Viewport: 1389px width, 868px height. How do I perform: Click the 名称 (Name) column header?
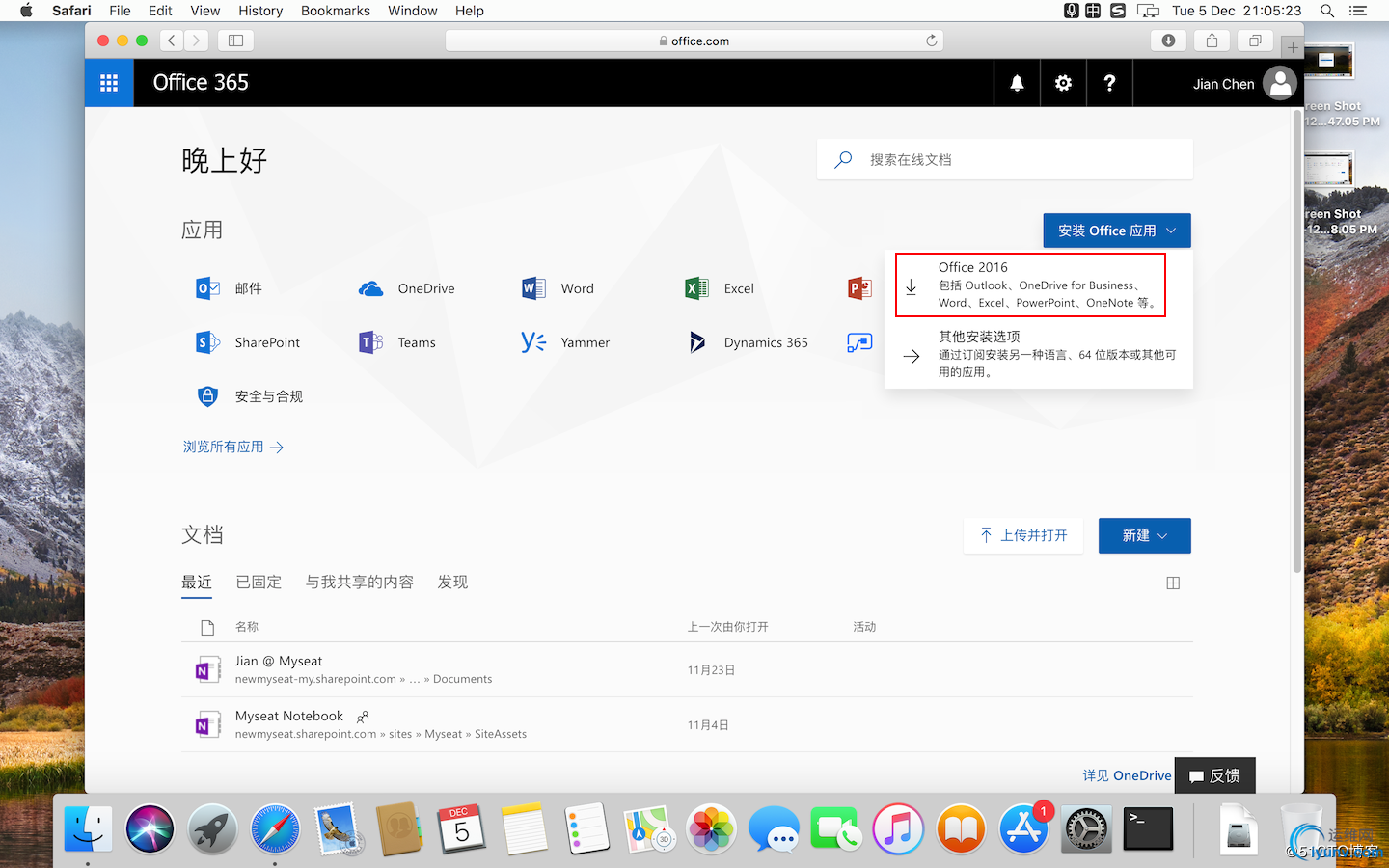point(247,627)
